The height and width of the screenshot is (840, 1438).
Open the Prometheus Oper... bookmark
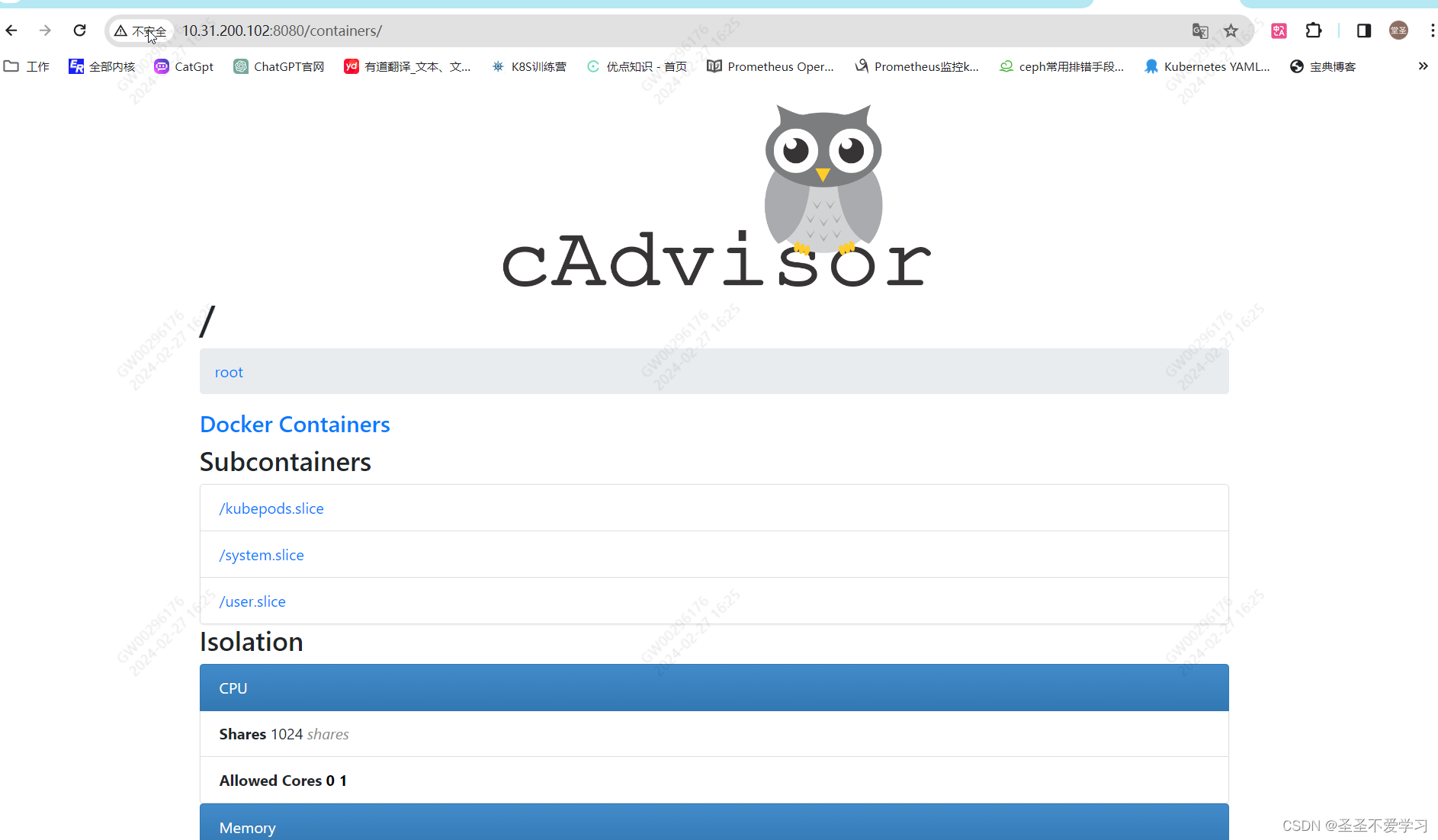771,67
